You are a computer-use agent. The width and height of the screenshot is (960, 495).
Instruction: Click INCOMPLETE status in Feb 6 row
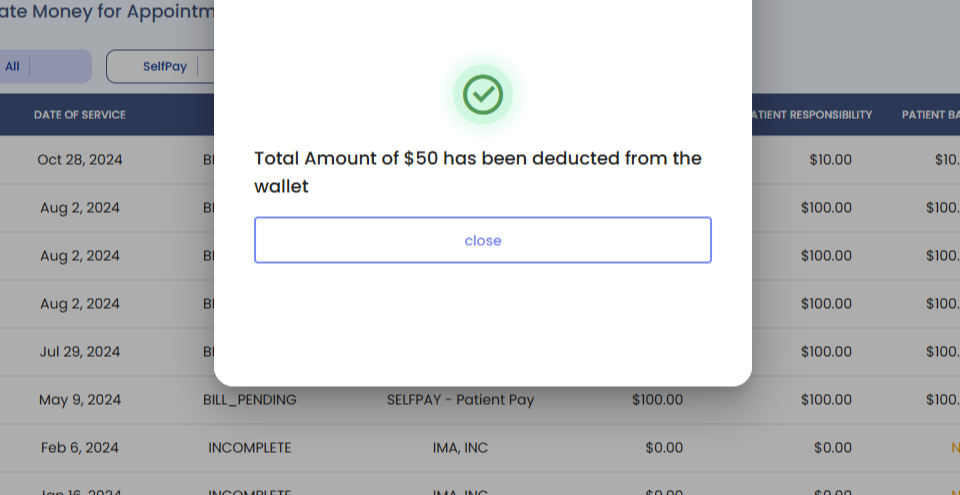250,448
